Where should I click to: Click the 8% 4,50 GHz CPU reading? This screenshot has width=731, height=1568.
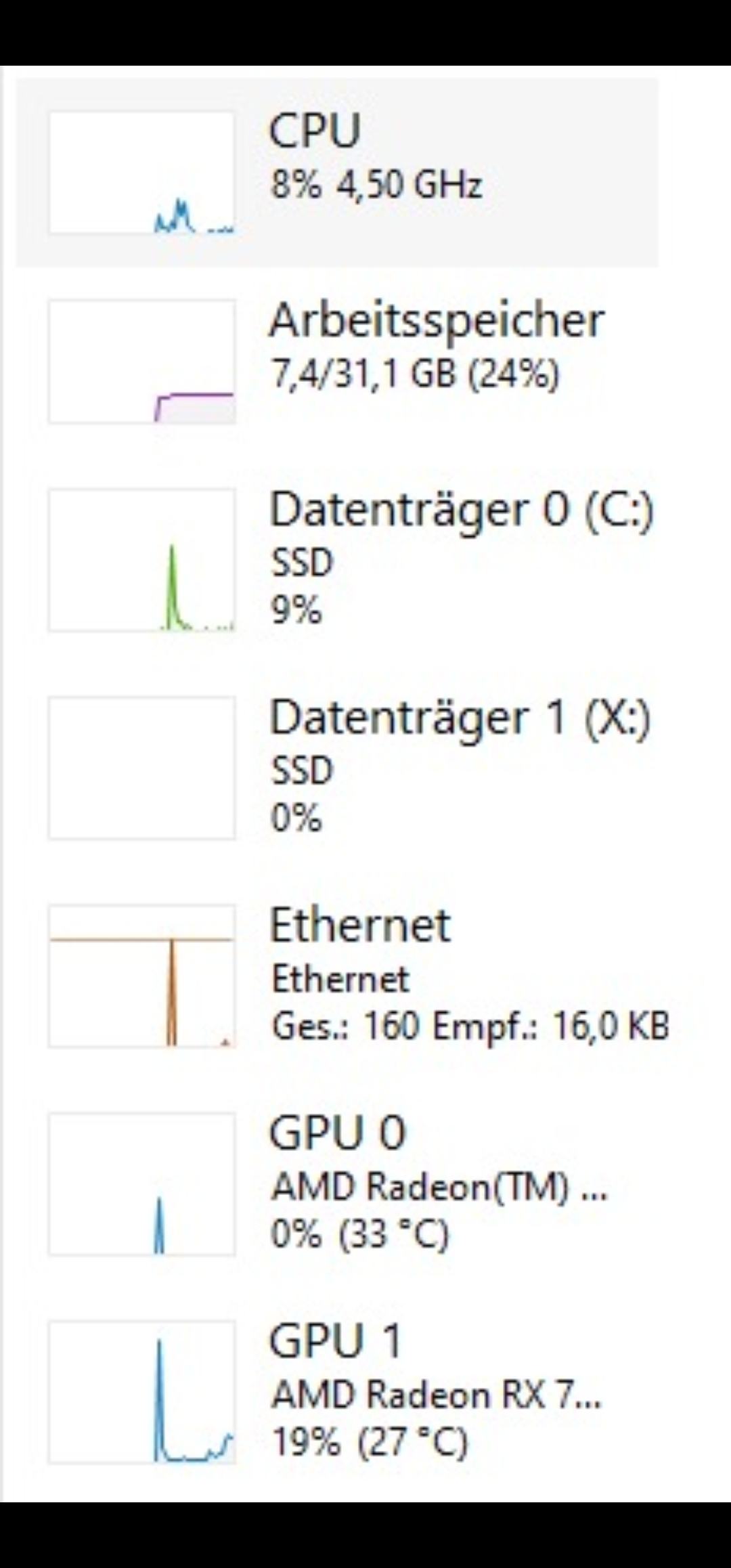click(376, 184)
